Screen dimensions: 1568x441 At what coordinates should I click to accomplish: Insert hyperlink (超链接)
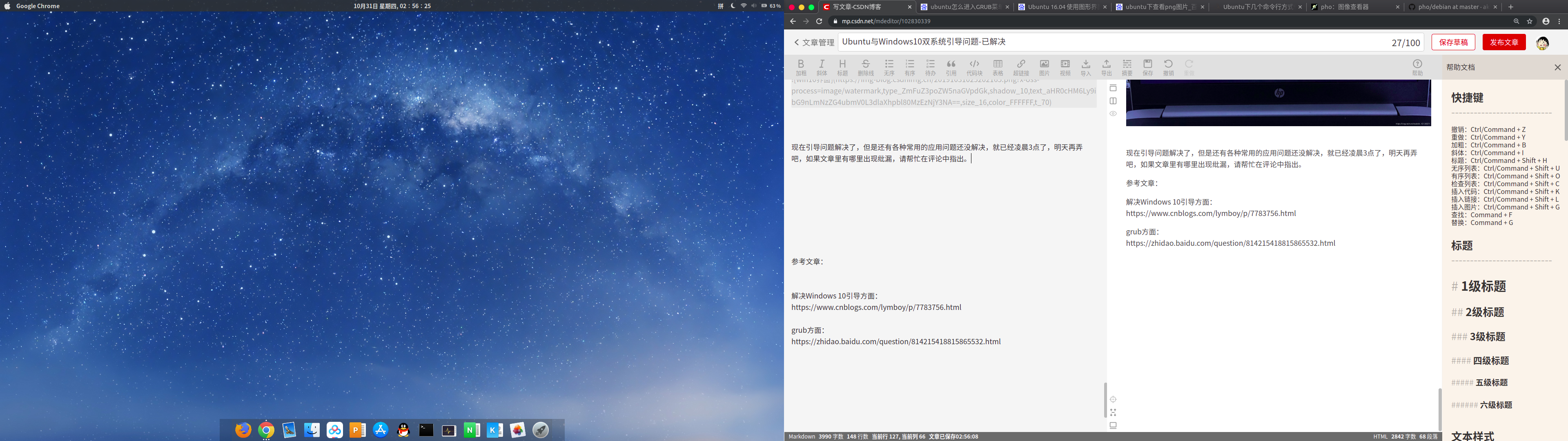pyautogui.click(x=1021, y=67)
